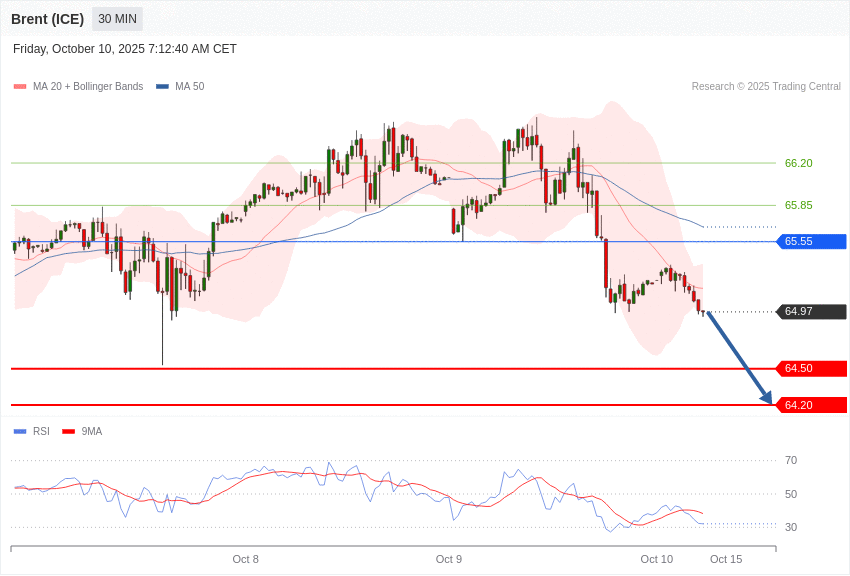Click the blue downward arrow head
The width and height of the screenshot is (850, 576).
tap(766, 397)
